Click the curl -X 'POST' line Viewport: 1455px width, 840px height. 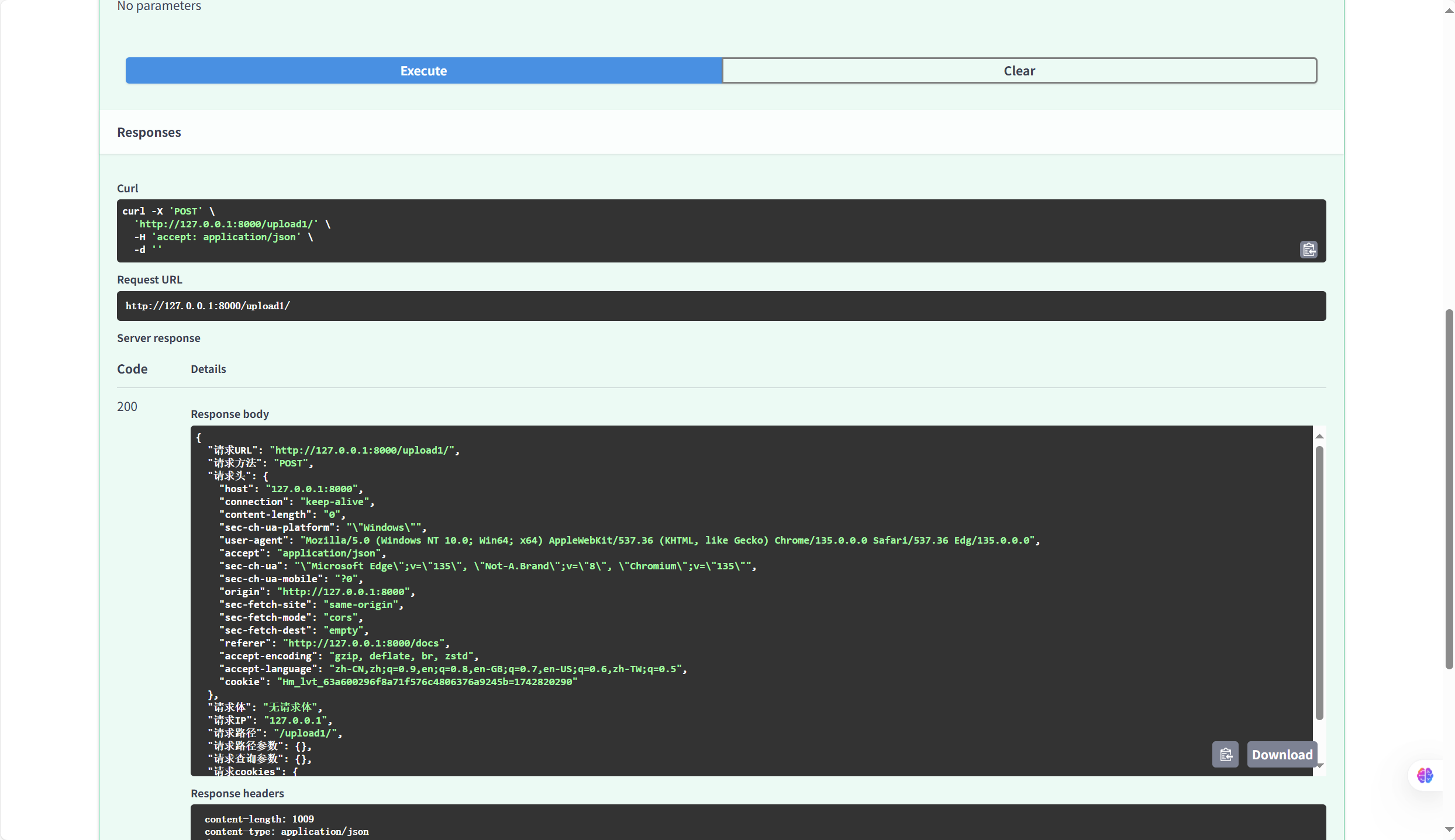click(168, 211)
